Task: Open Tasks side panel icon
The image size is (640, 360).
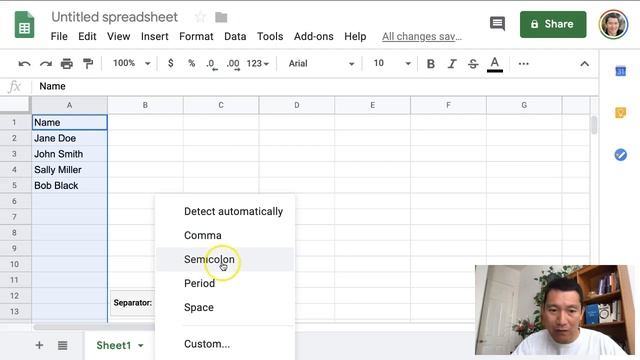Action: pyautogui.click(x=620, y=155)
